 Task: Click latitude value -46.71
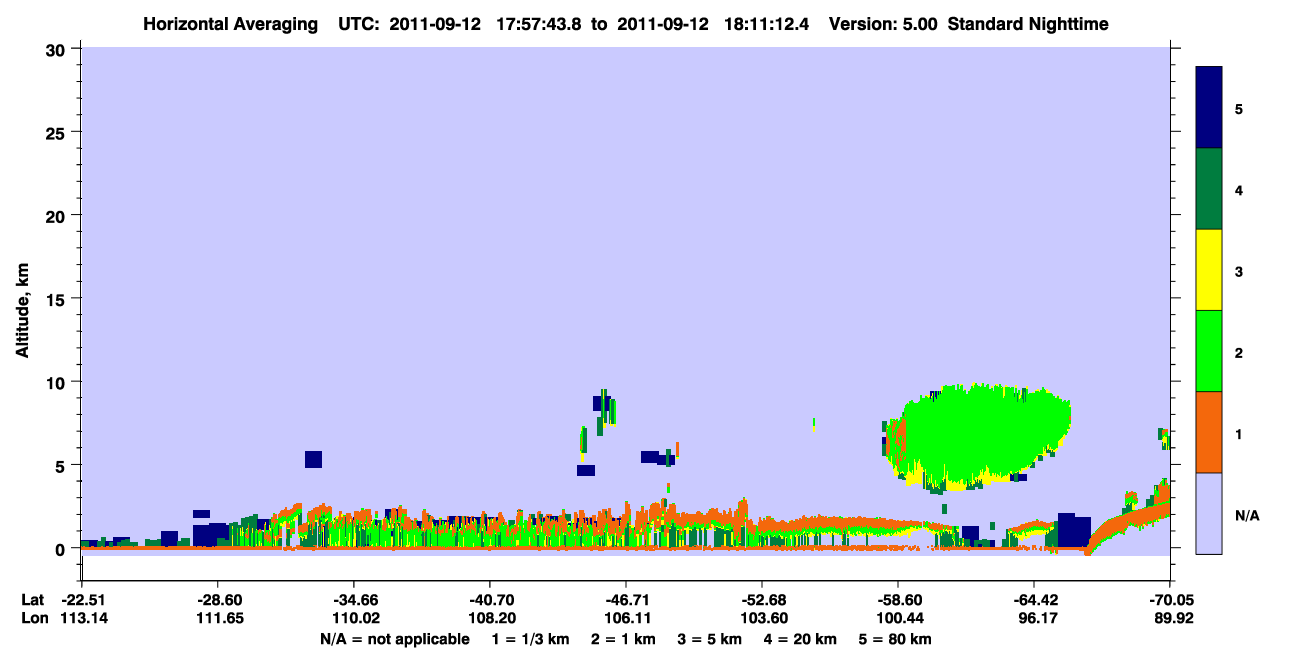625,600
